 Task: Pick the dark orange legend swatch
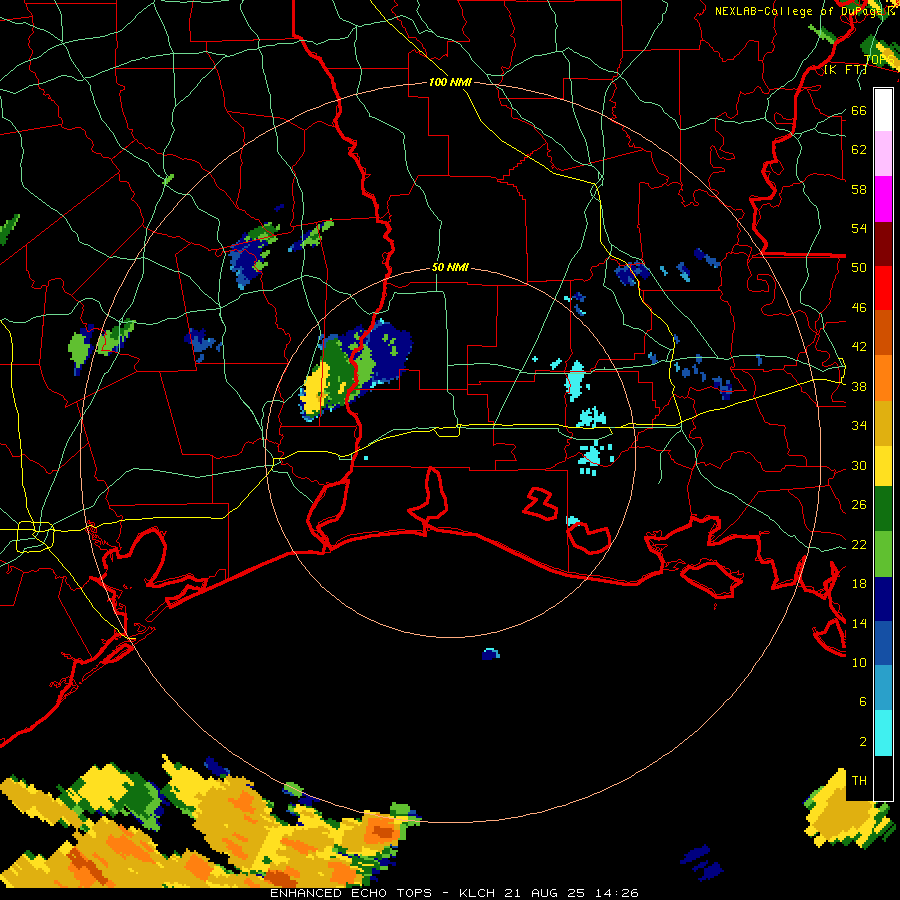pyautogui.click(x=883, y=333)
